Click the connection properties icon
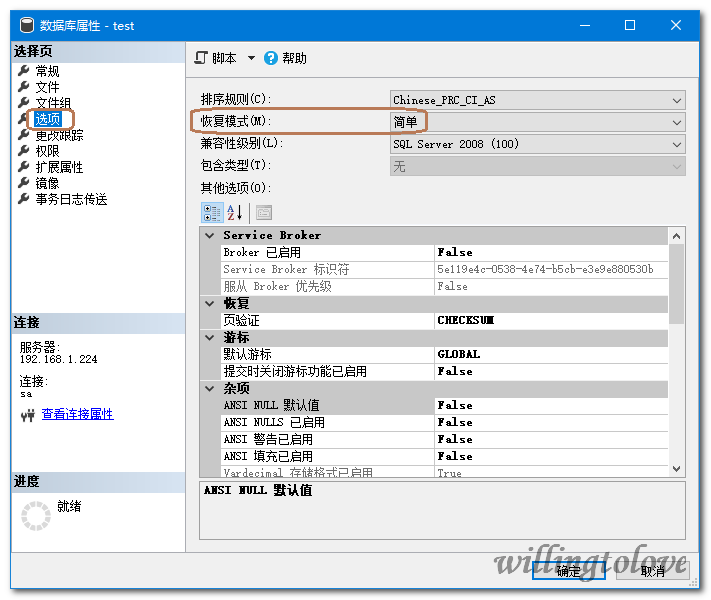Image resolution: width=711 pixels, height=600 pixels. coord(27,414)
